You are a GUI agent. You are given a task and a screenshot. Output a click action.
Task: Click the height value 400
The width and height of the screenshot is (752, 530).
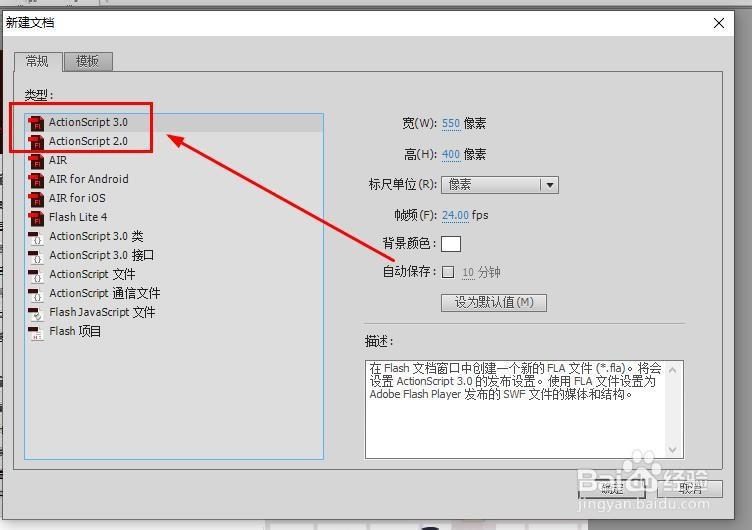[451, 154]
